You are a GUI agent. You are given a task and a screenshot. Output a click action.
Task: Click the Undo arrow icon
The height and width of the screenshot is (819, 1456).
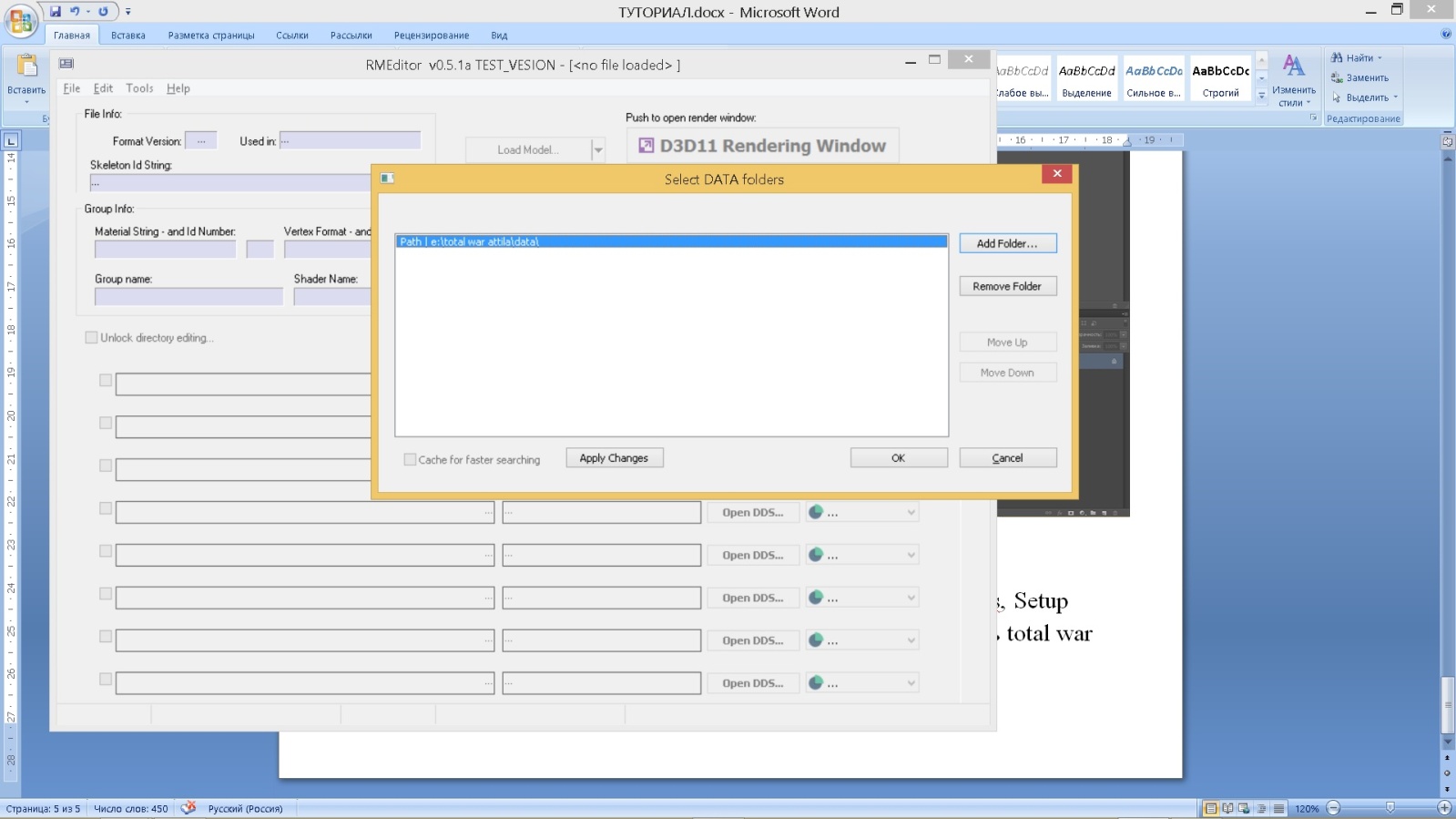(x=75, y=12)
